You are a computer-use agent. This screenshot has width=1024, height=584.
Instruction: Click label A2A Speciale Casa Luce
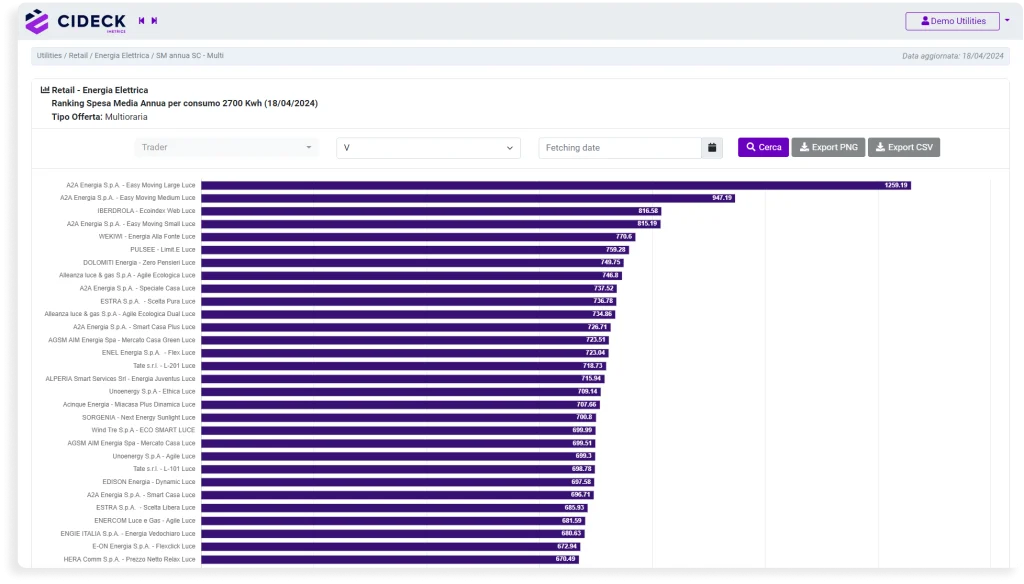pyautogui.click(x=137, y=288)
